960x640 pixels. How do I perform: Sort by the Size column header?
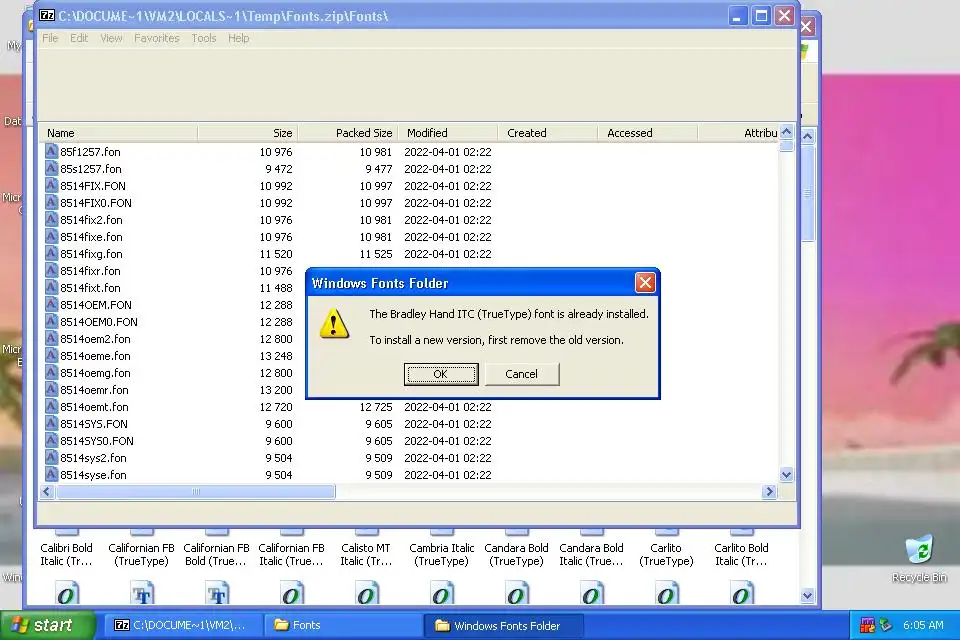click(x=247, y=133)
